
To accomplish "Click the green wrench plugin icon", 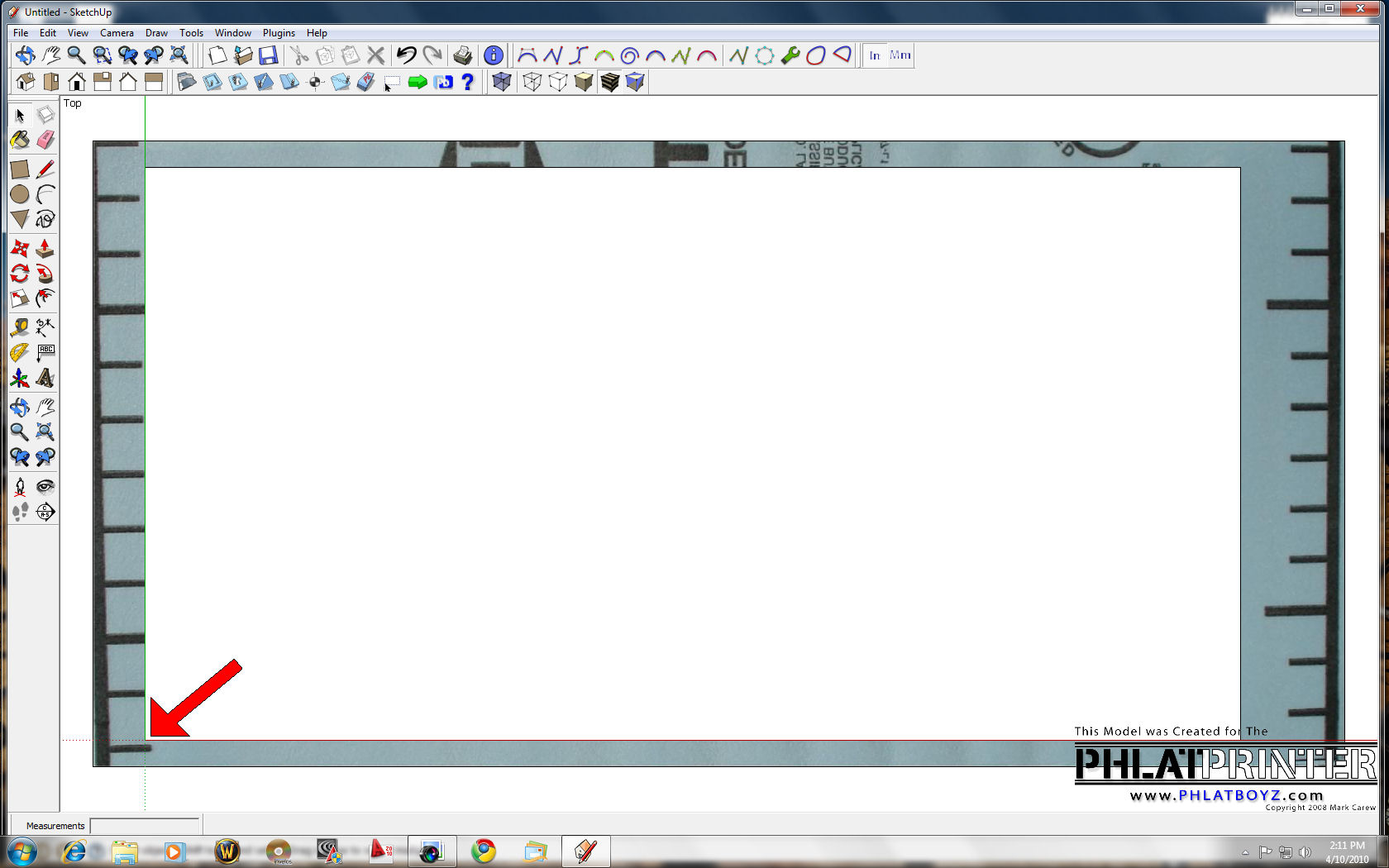I will tap(790, 55).
